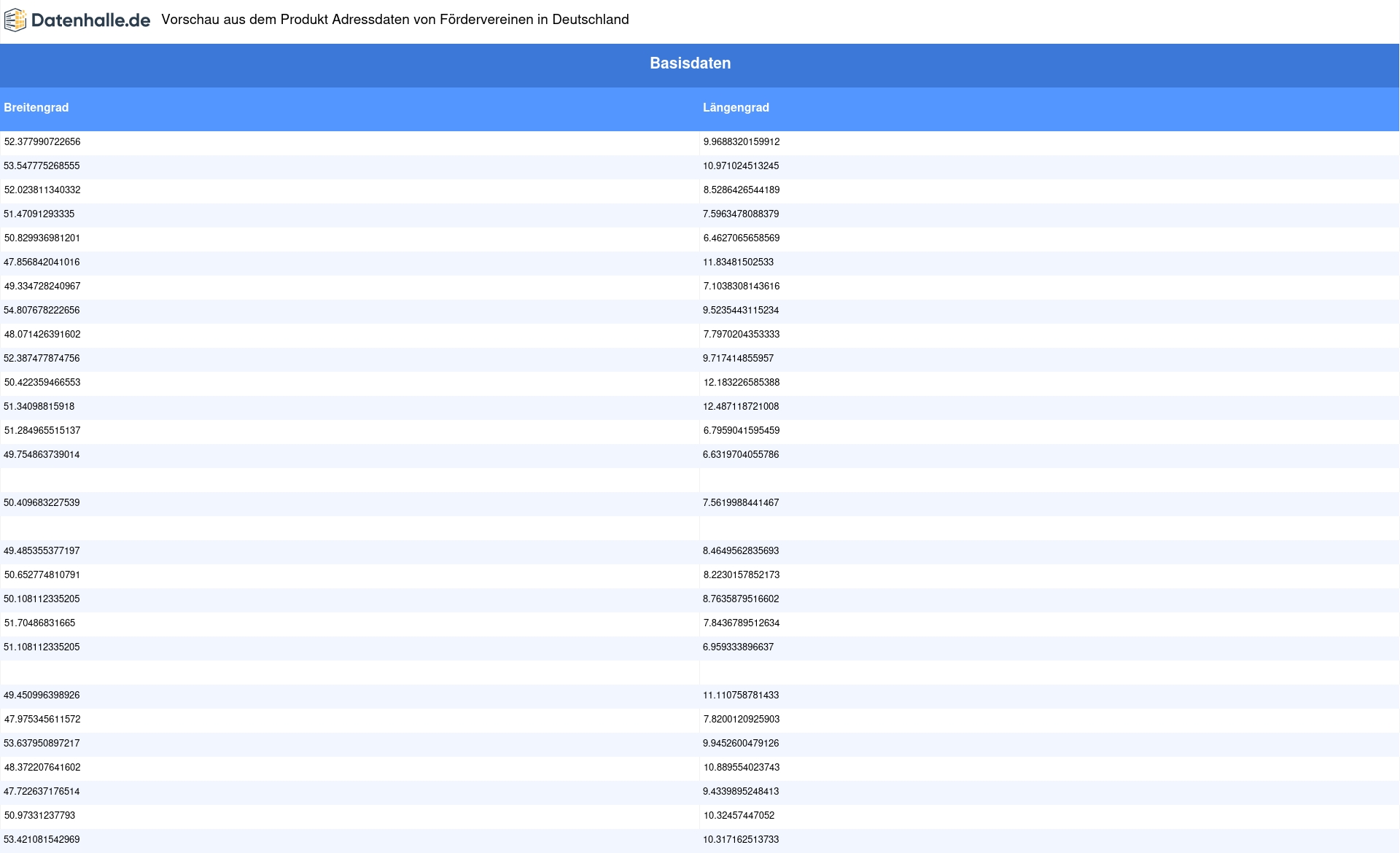1400x853 pixels.
Task: Click latitude 50.422359466553
Action: pos(42,383)
